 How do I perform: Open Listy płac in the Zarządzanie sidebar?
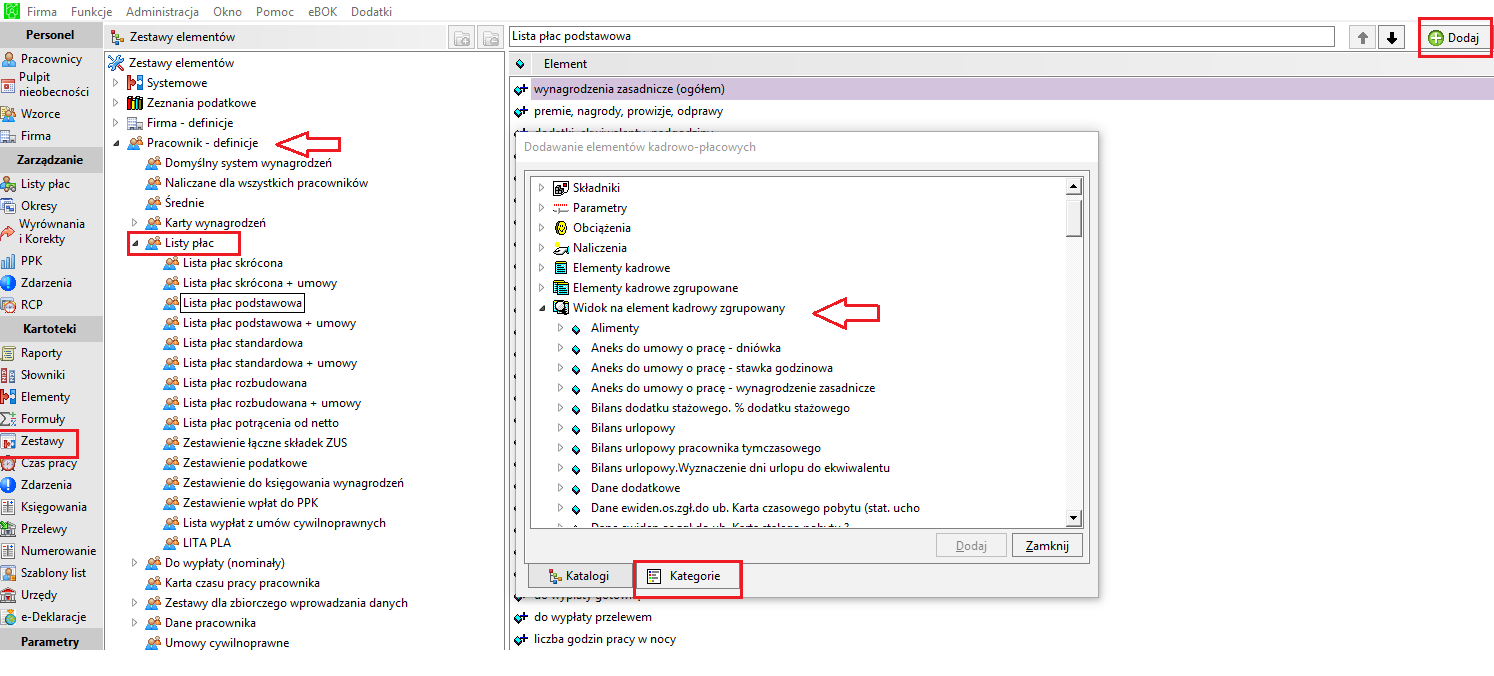[x=45, y=184]
